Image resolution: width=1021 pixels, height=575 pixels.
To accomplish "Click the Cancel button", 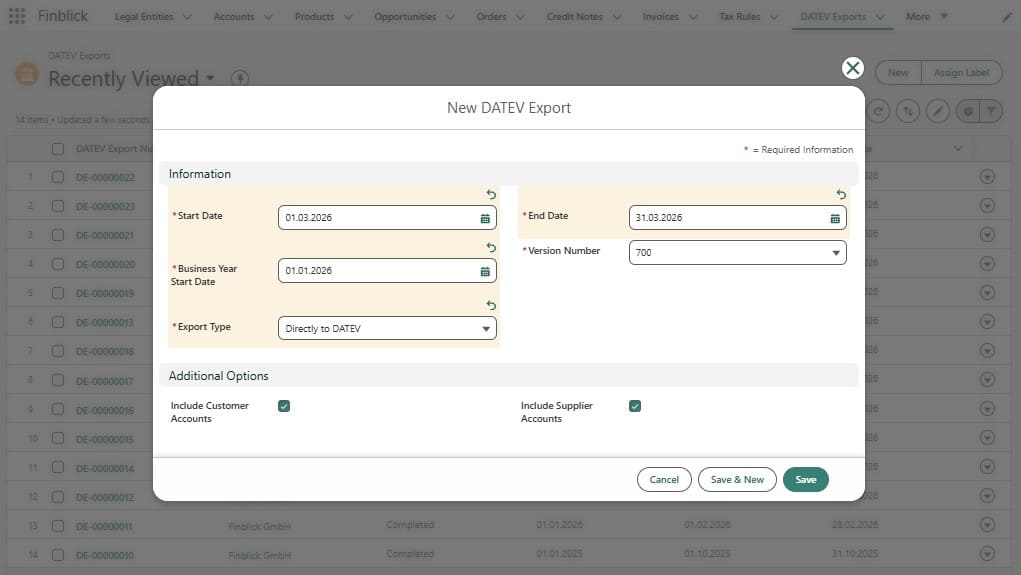I will click(x=664, y=479).
